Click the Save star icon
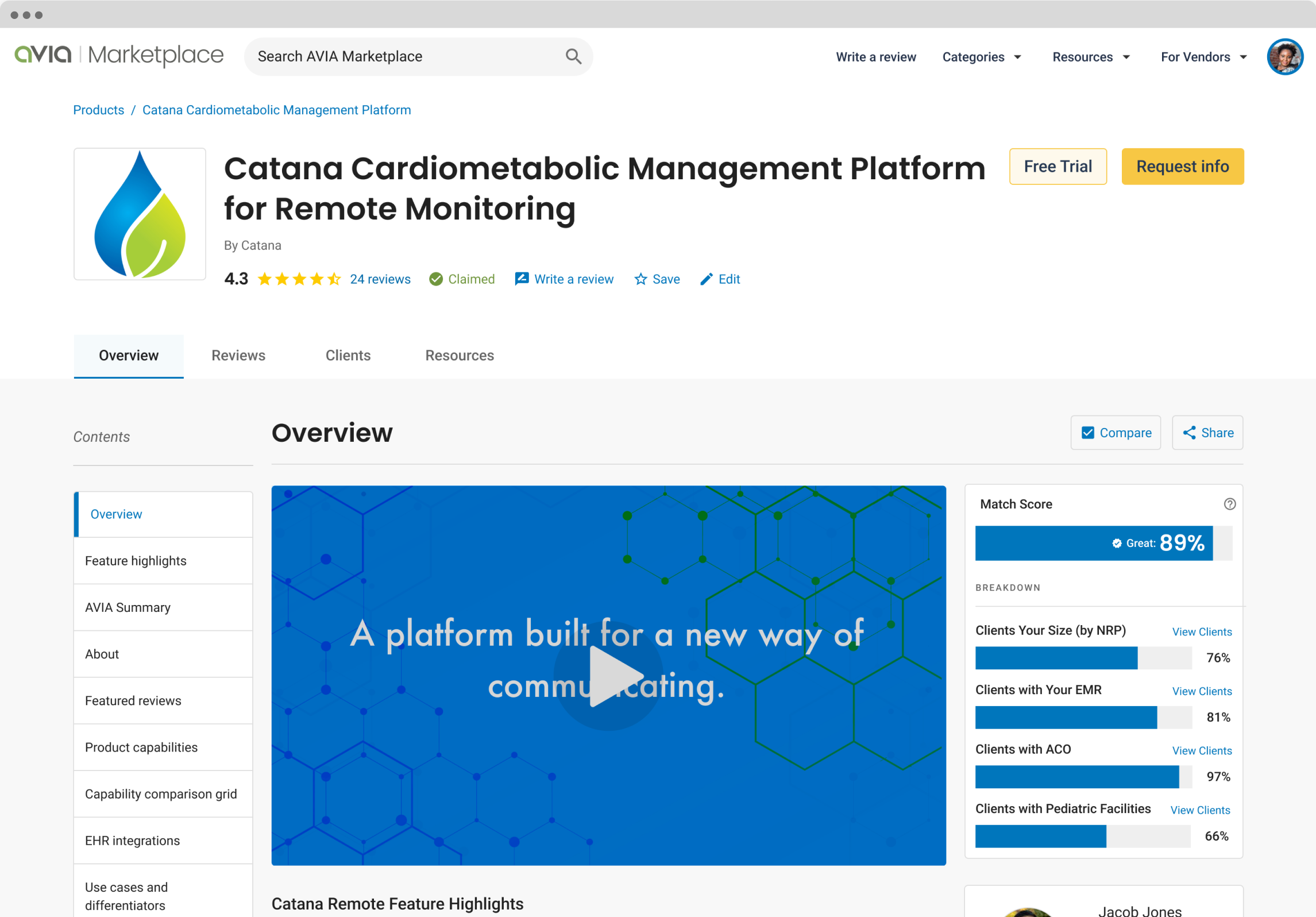The height and width of the screenshot is (917, 1316). coord(640,279)
